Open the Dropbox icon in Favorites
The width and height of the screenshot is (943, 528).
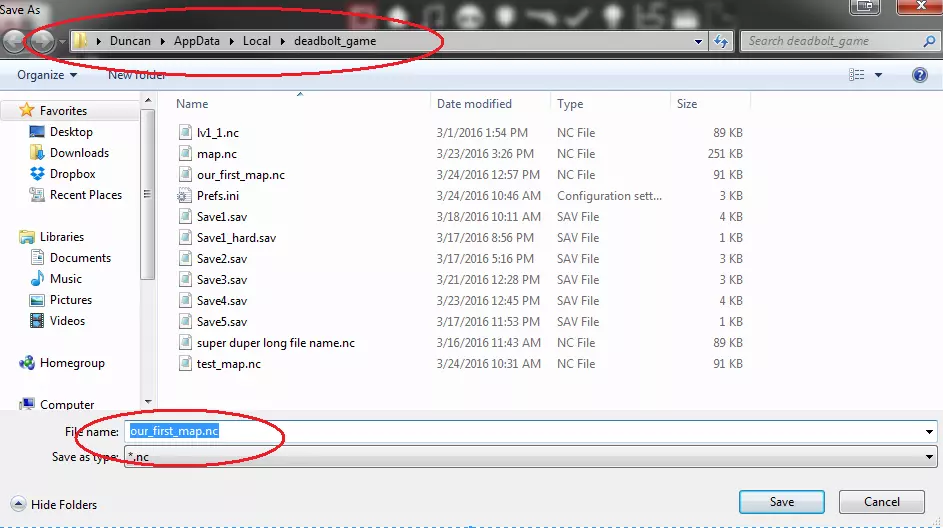click(x=37, y=174)
